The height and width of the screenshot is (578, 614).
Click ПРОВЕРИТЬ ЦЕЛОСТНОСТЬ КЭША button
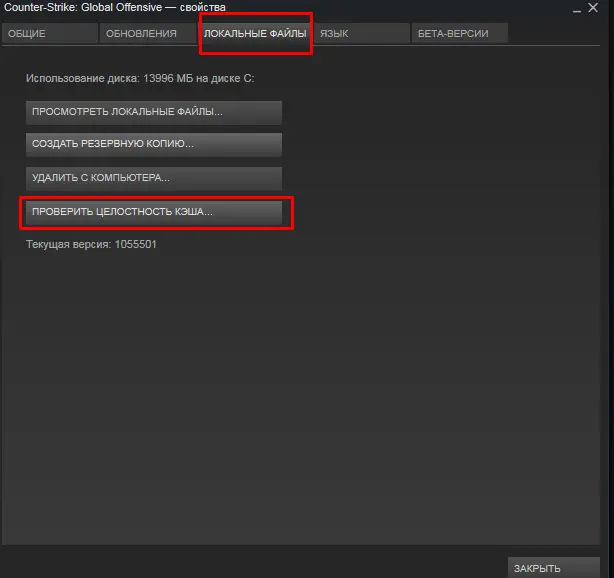[154, 212]
